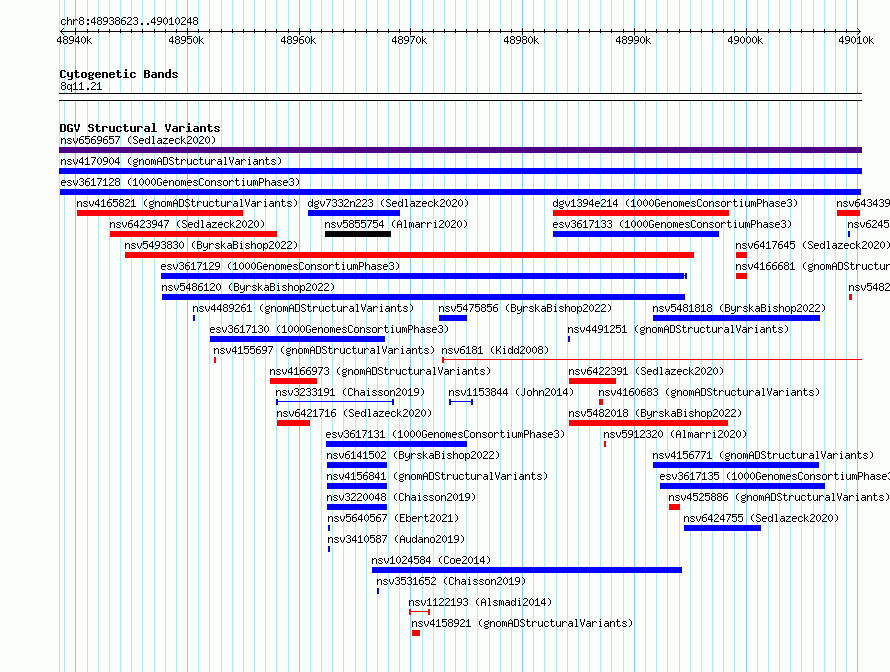
Task: Click esv3617131 variant label
Action: (446, 434)
